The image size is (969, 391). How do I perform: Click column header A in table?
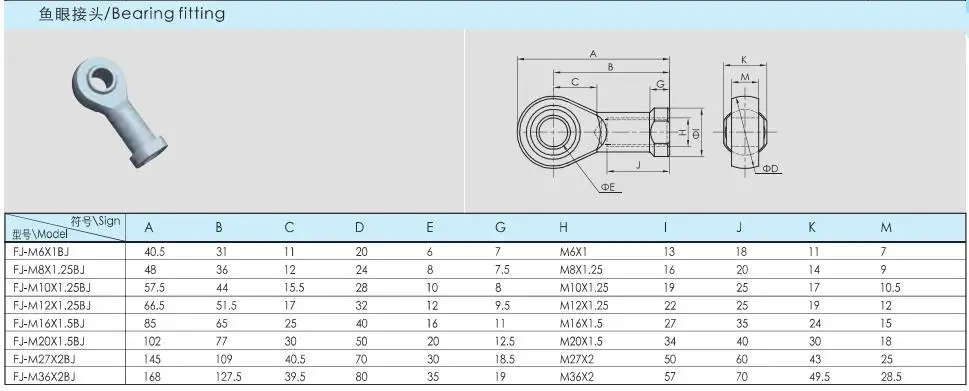[149, 228]
